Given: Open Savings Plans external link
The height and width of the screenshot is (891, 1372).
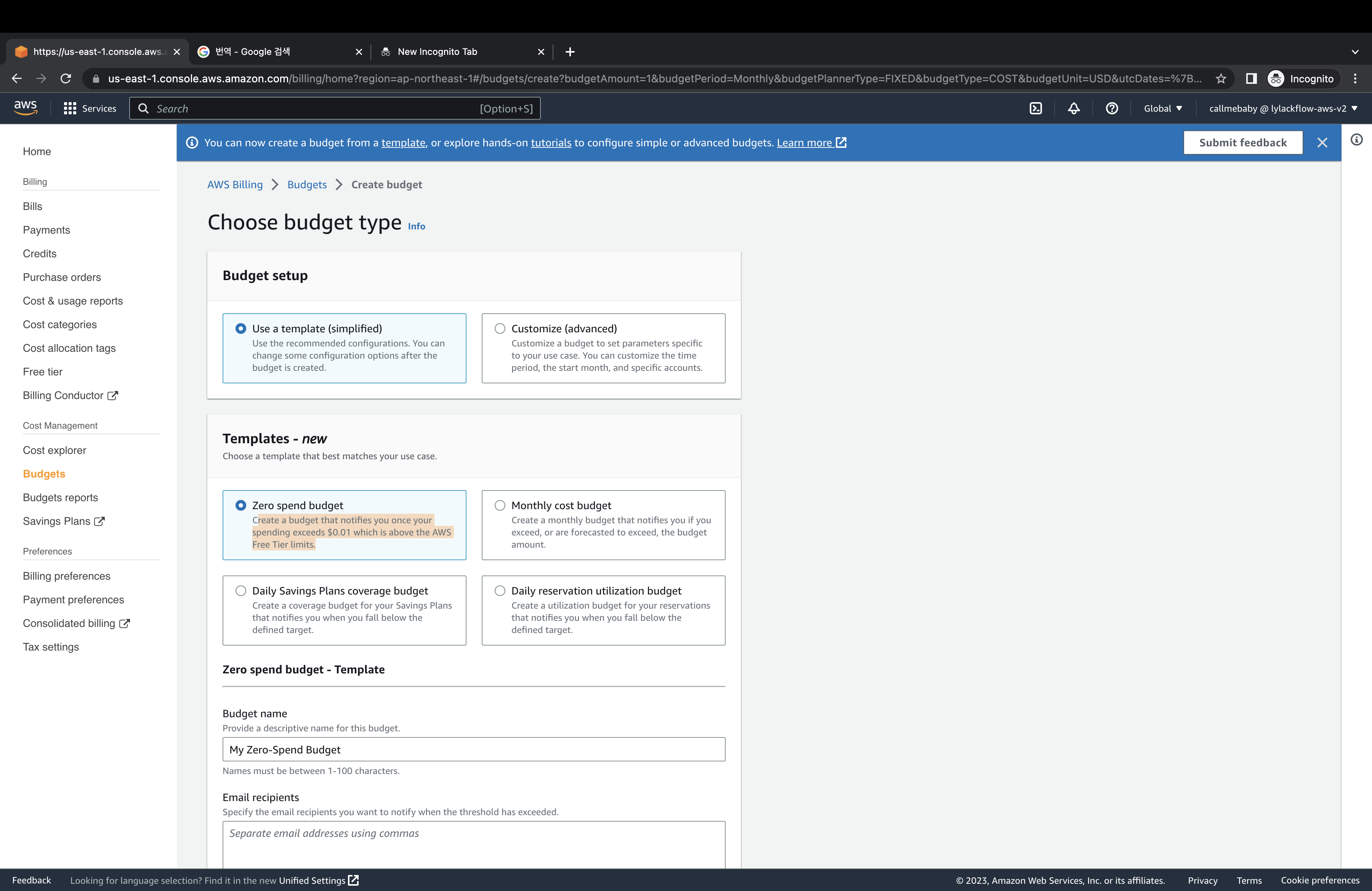Looking at the screenshot, I should point(63,521).
